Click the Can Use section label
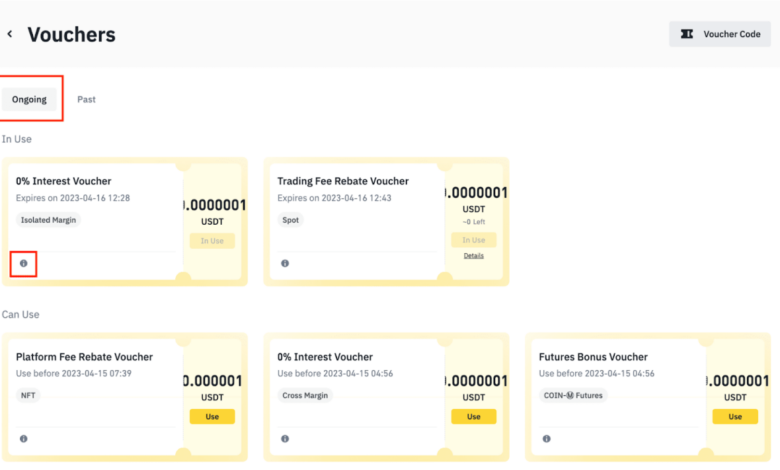The width and height of the screenshot is (780, 470). tap(20, 314)
